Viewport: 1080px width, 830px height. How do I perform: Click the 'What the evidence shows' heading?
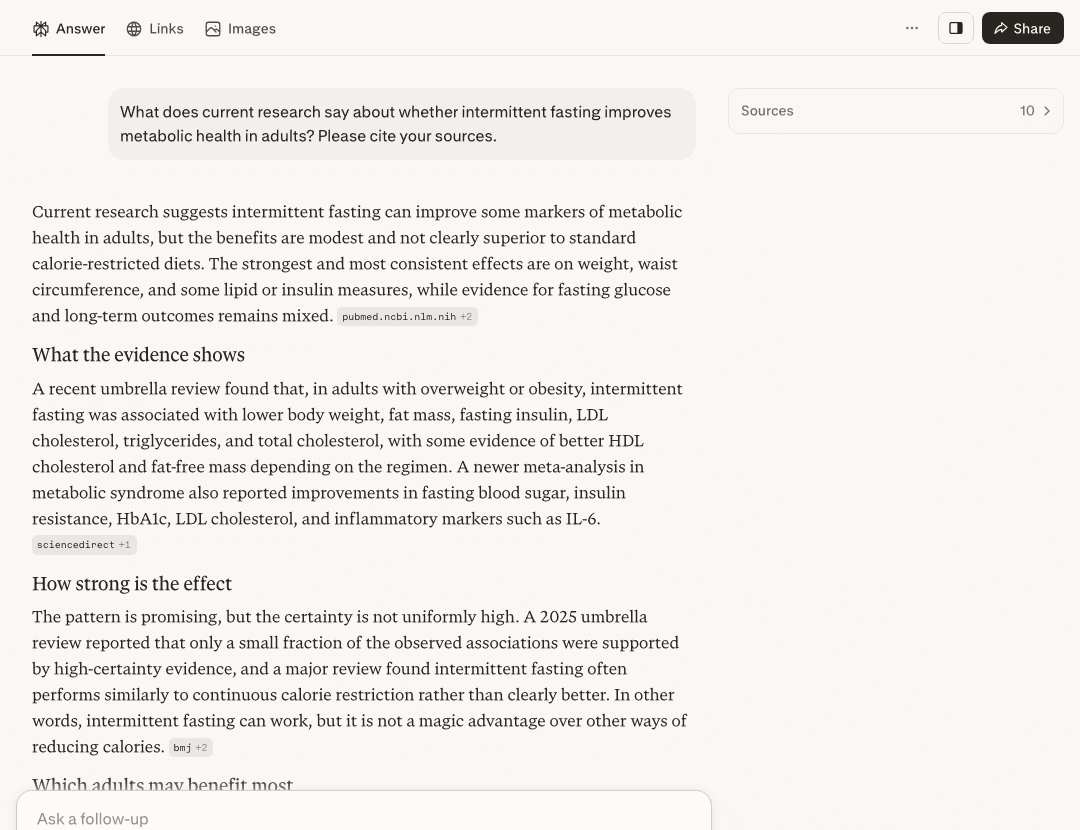pyautogui.click(x=138, y=355)
